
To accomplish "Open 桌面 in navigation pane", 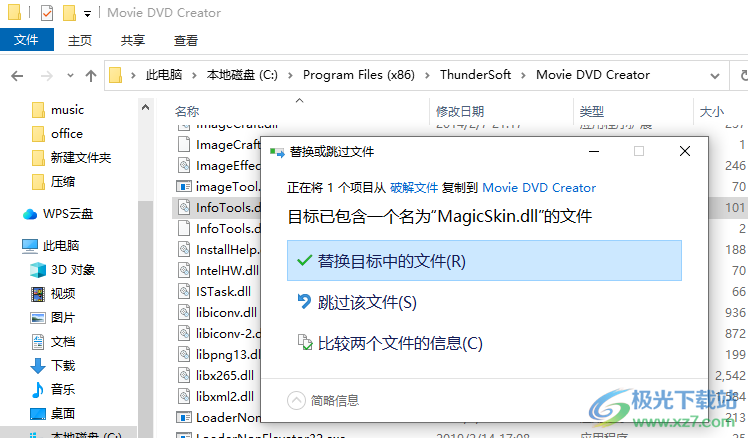I will [62, 413].
